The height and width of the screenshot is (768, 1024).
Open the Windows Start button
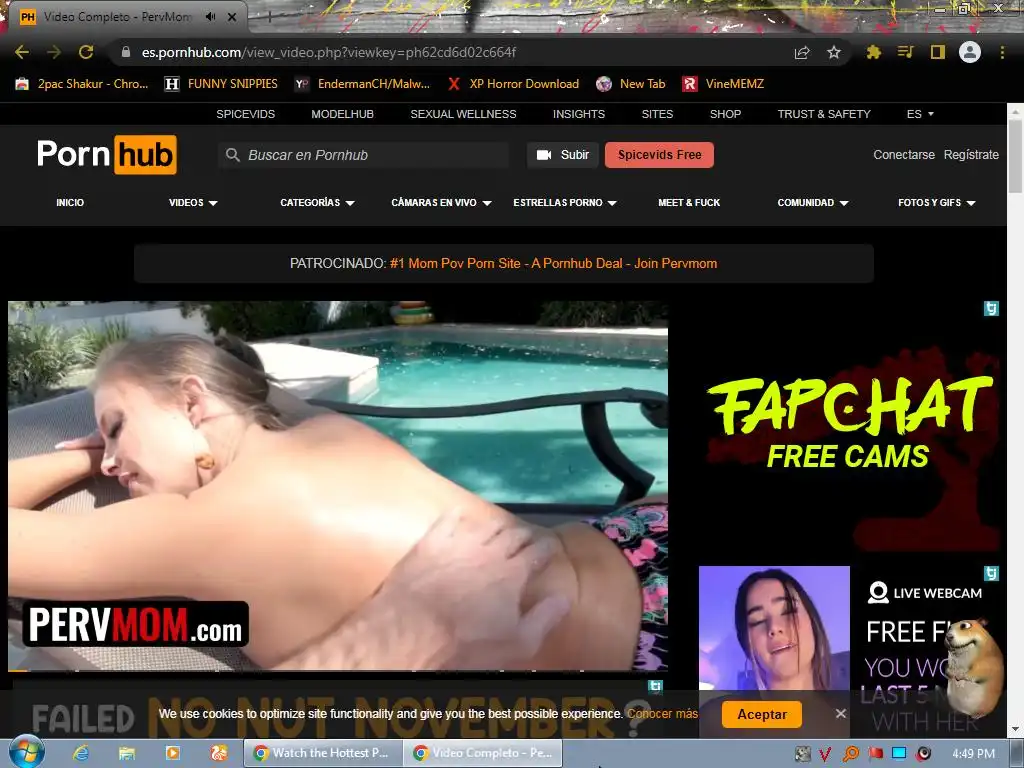[x=26, y=753]
